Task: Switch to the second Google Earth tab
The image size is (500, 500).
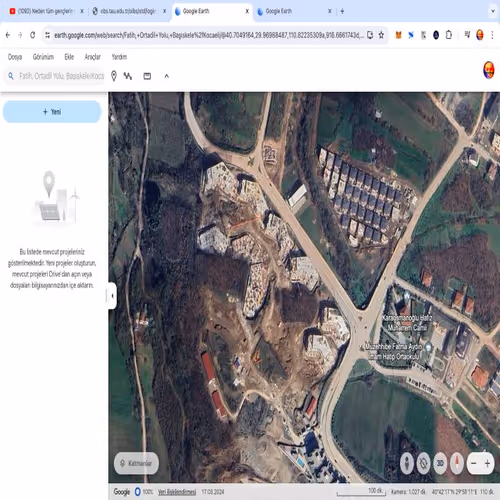Action: tap(294, 11)
